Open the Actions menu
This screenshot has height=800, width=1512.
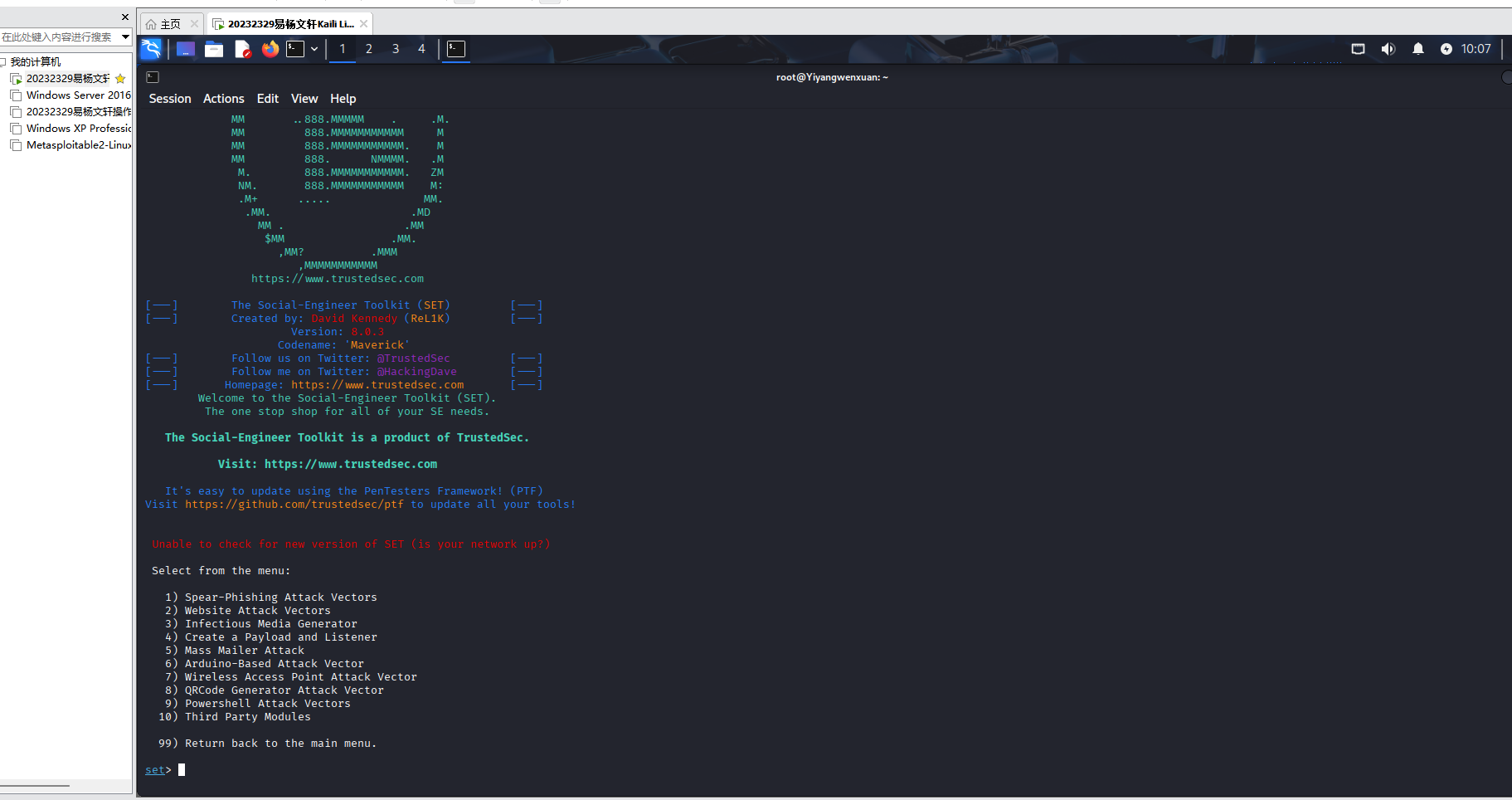pos(224,99)
